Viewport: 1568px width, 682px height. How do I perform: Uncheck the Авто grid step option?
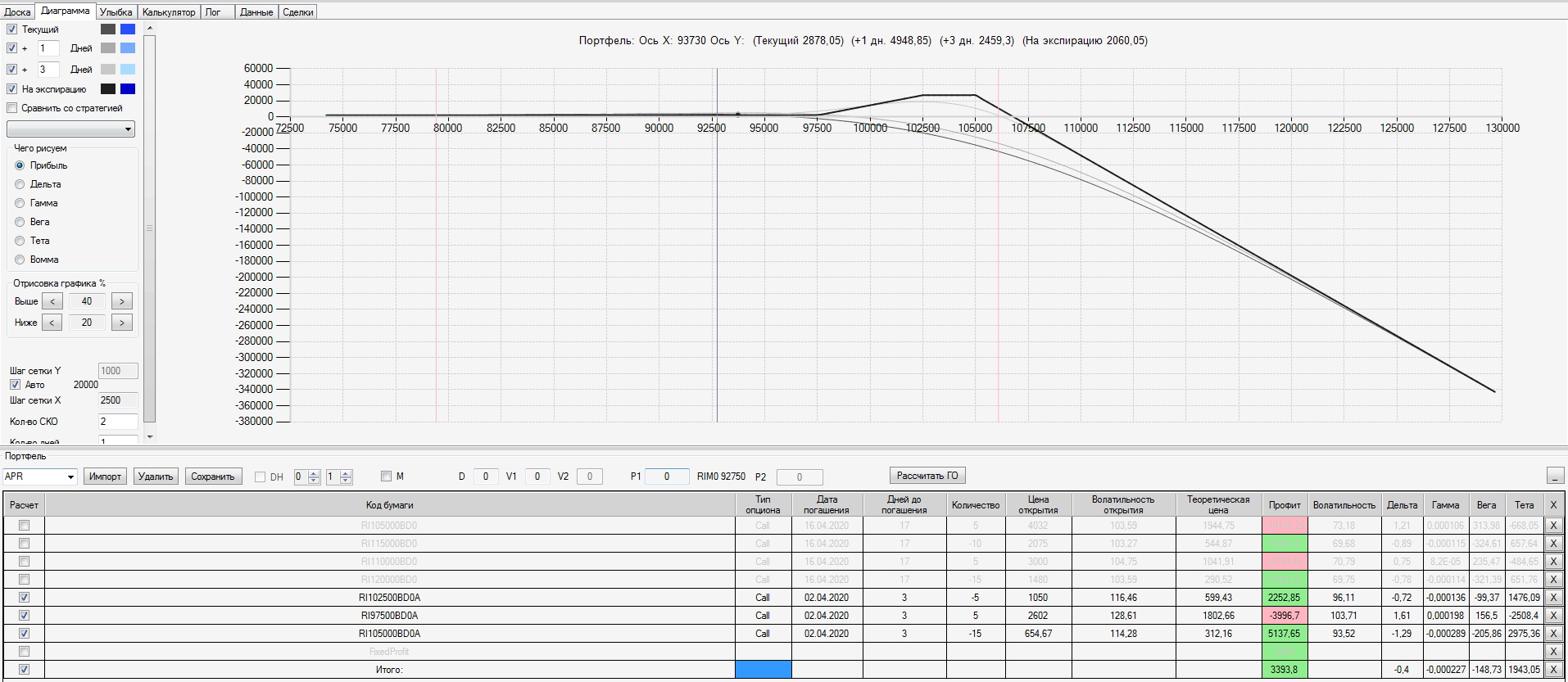pyautogui.click(x=15, y=385)
